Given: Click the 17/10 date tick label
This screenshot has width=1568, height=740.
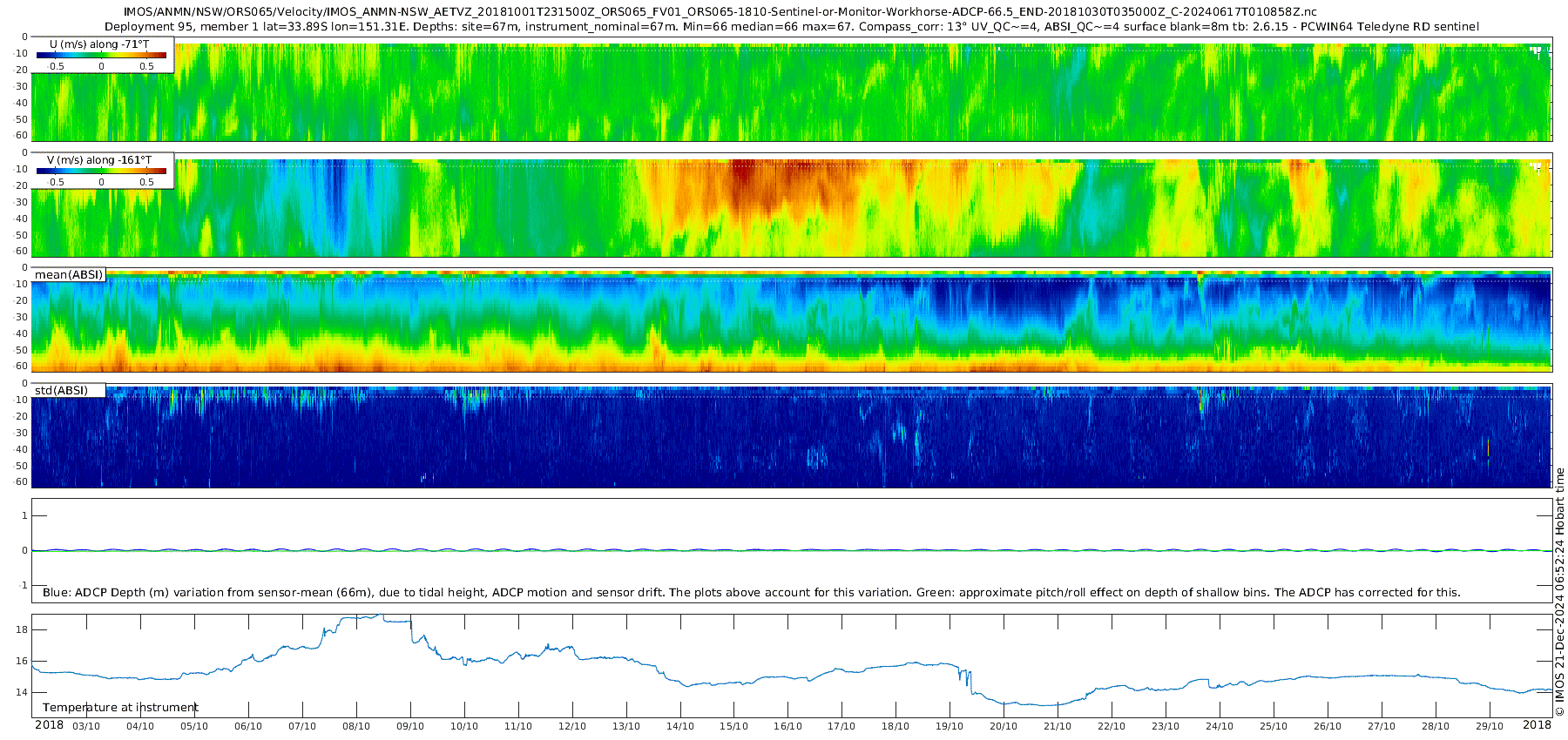Looking at the screenshot, I should pyautogui.click(x=841, y=726).
